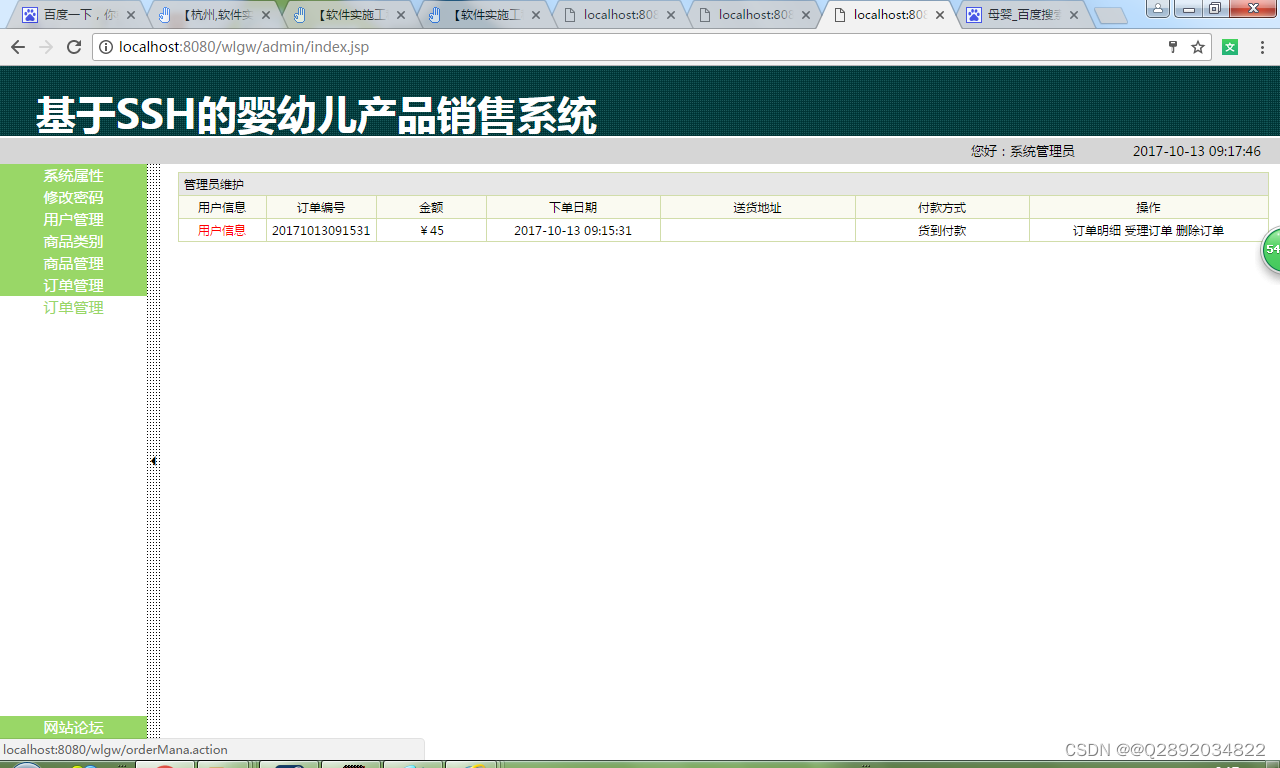Click the 送货地址 column header

(x=757, y=207)
